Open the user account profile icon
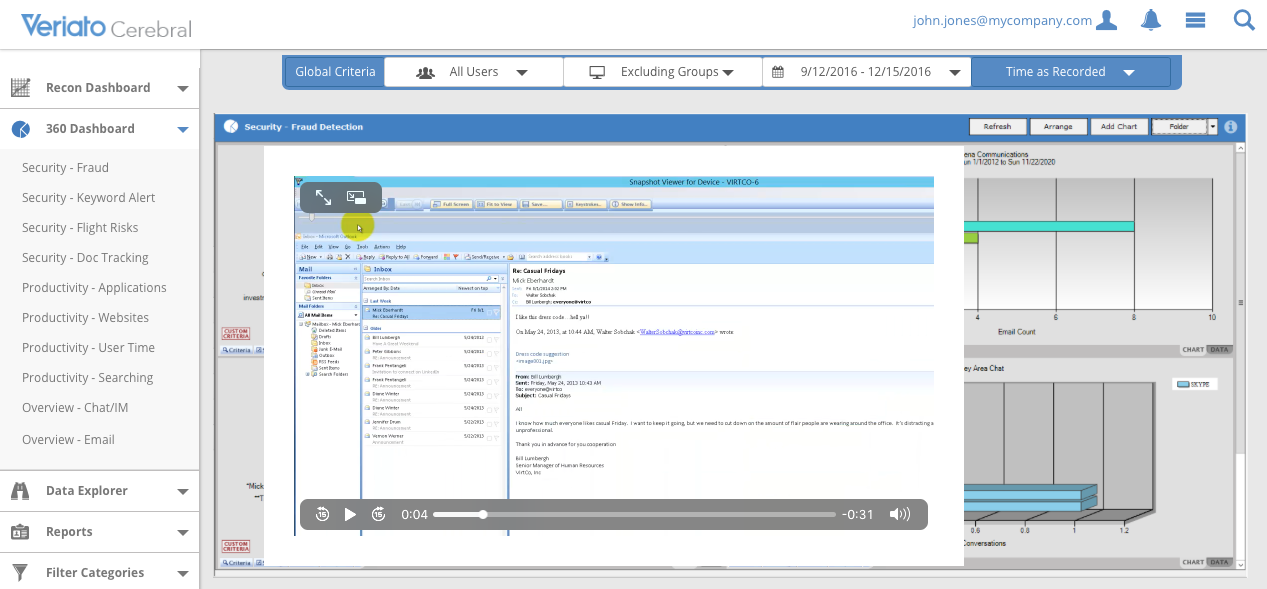This screenshot has height=589, width=1267. (x=1106, y=20)
